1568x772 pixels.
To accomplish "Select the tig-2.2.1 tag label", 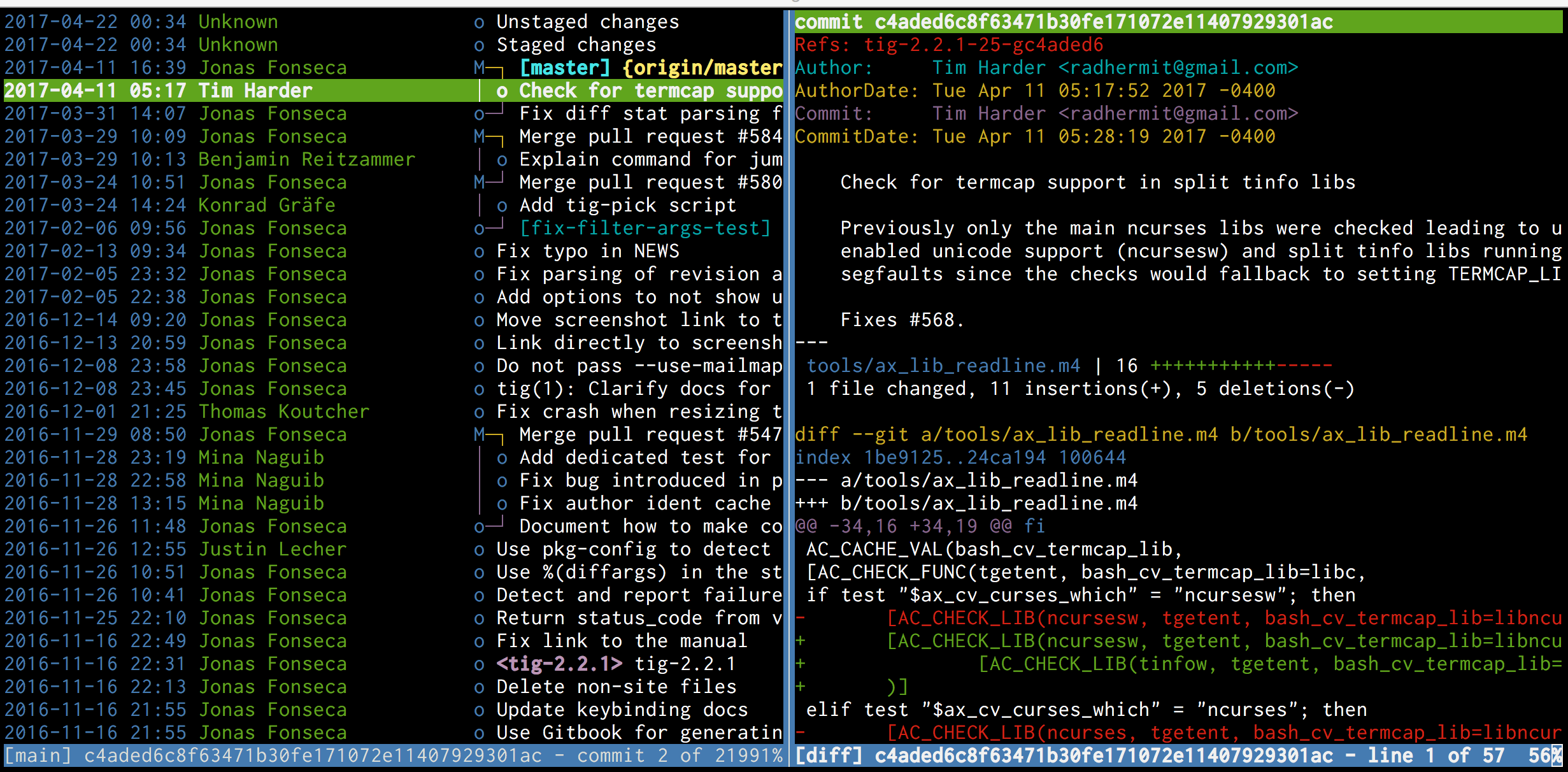I will 559,664.
